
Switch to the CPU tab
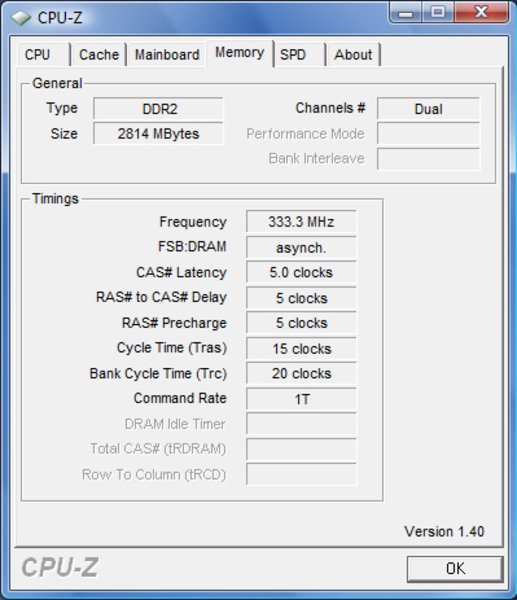pyautogui.click(x=44, y=55)
